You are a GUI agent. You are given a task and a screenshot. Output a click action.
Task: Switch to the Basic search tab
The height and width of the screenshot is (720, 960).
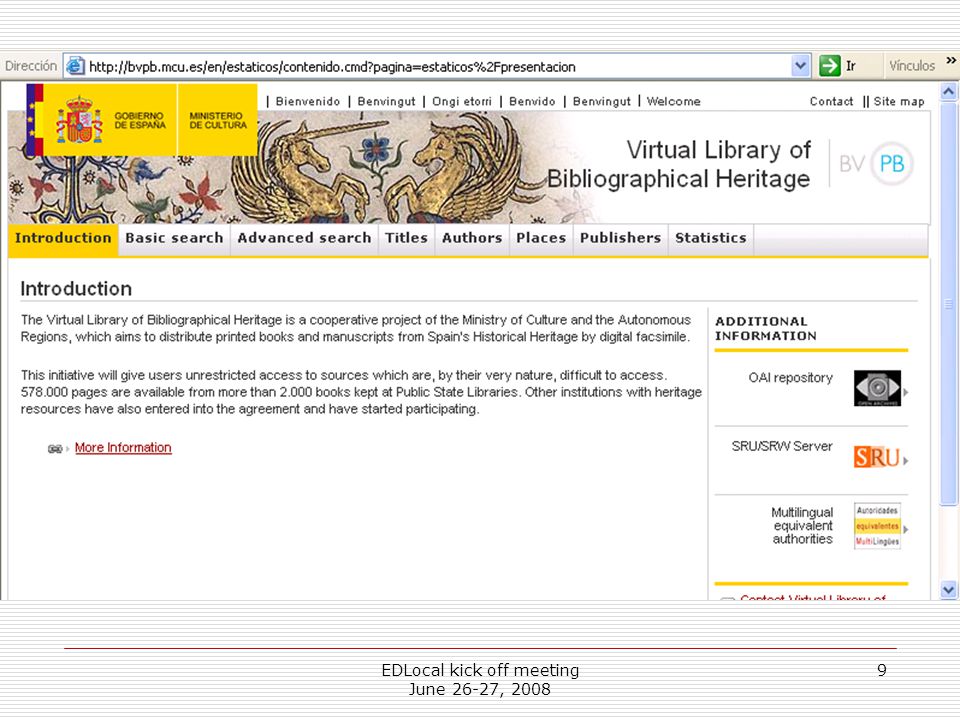pyautogui.click(x=174, y=238)
